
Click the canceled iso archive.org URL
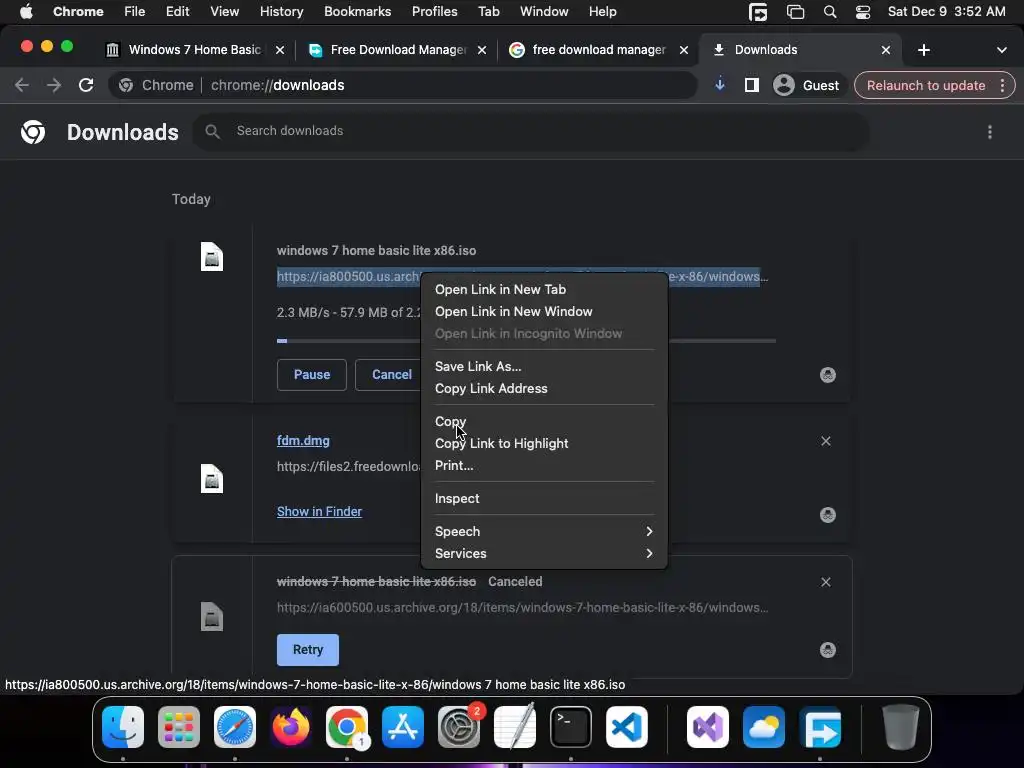click(522, 608)
